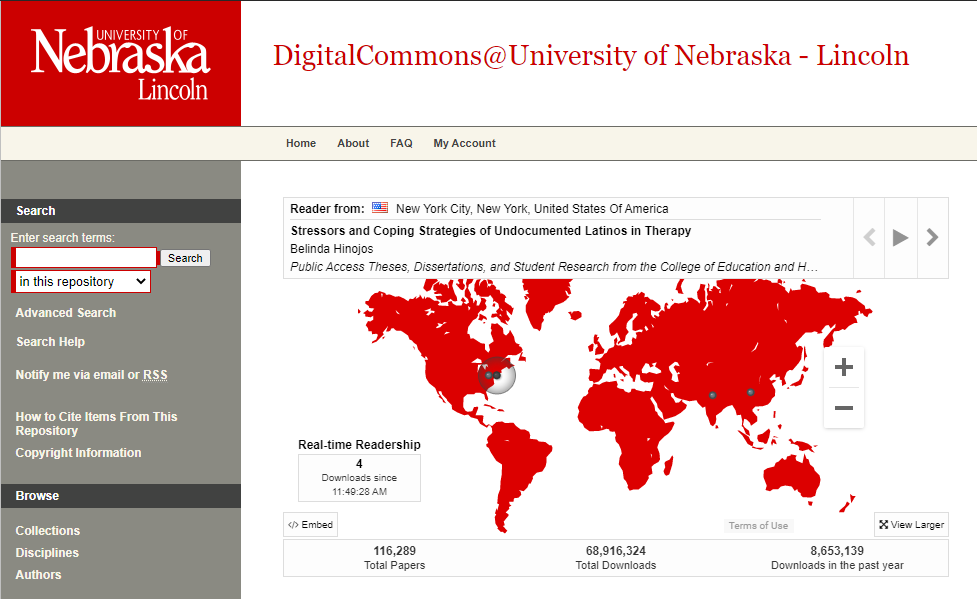Click the Embed code button
Viewport: 977px width, 599px height.
point(310,524)
